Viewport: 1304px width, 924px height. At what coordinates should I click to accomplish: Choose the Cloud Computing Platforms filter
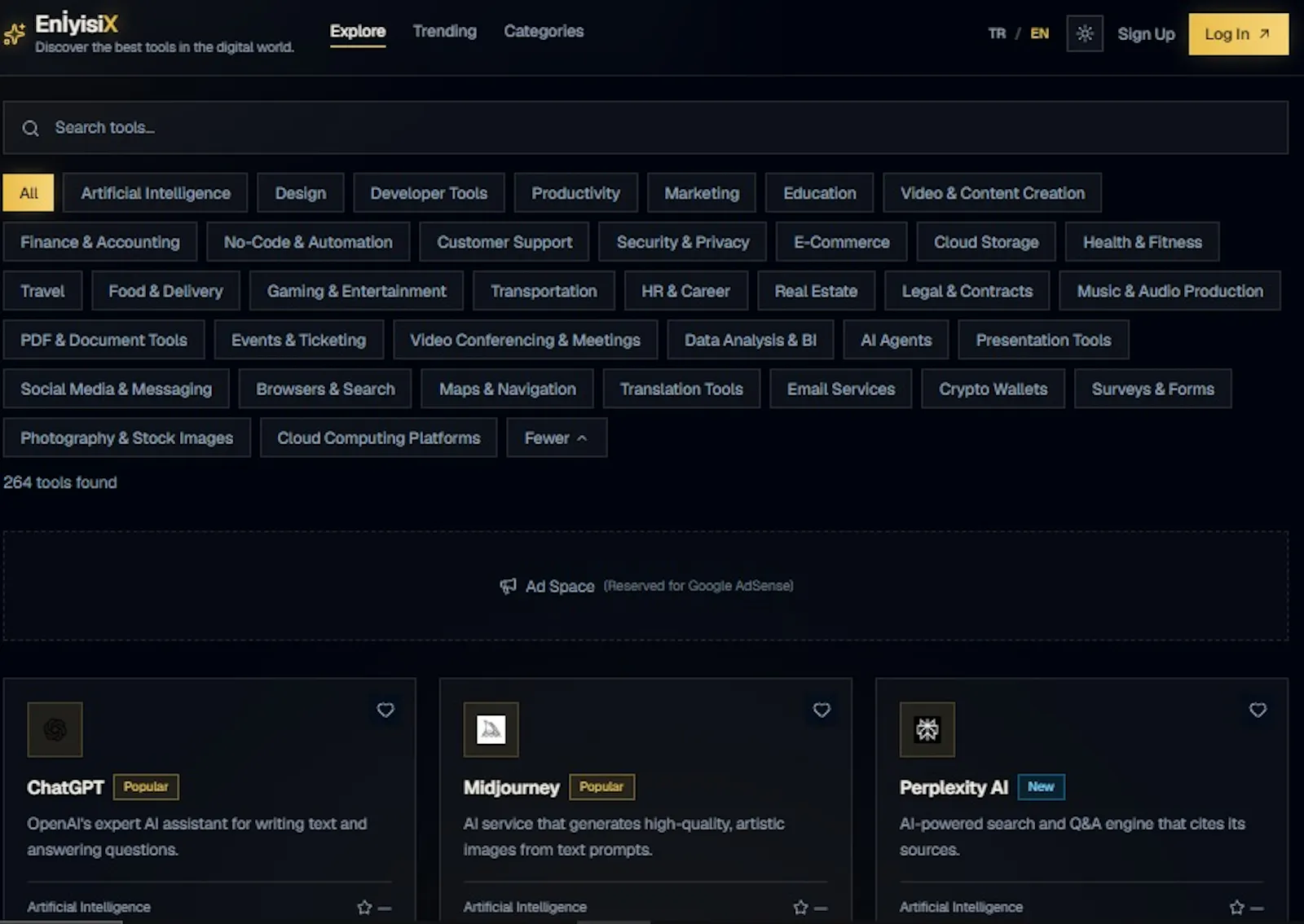click(379, 438)
